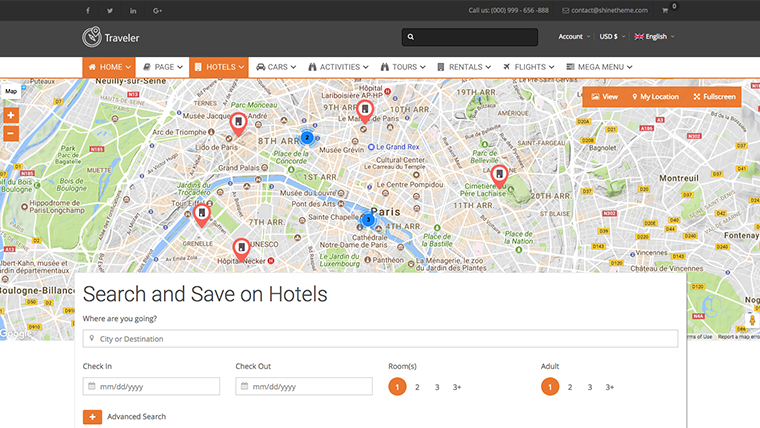The image size is (760, 428).
Task: Click the Report a map error link
Action: [x=738, y=336]
